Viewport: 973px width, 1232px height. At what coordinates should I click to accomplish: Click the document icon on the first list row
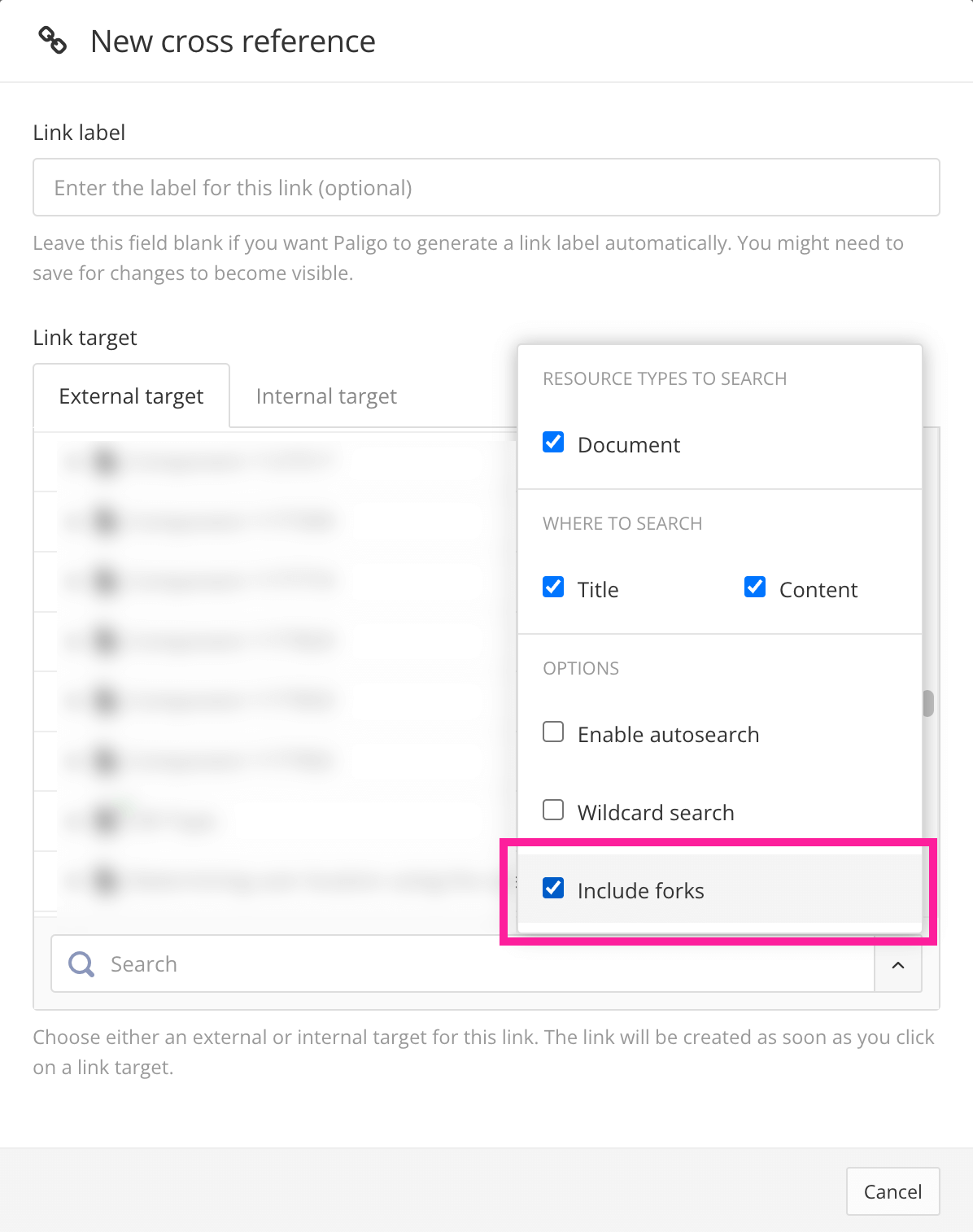105,461
